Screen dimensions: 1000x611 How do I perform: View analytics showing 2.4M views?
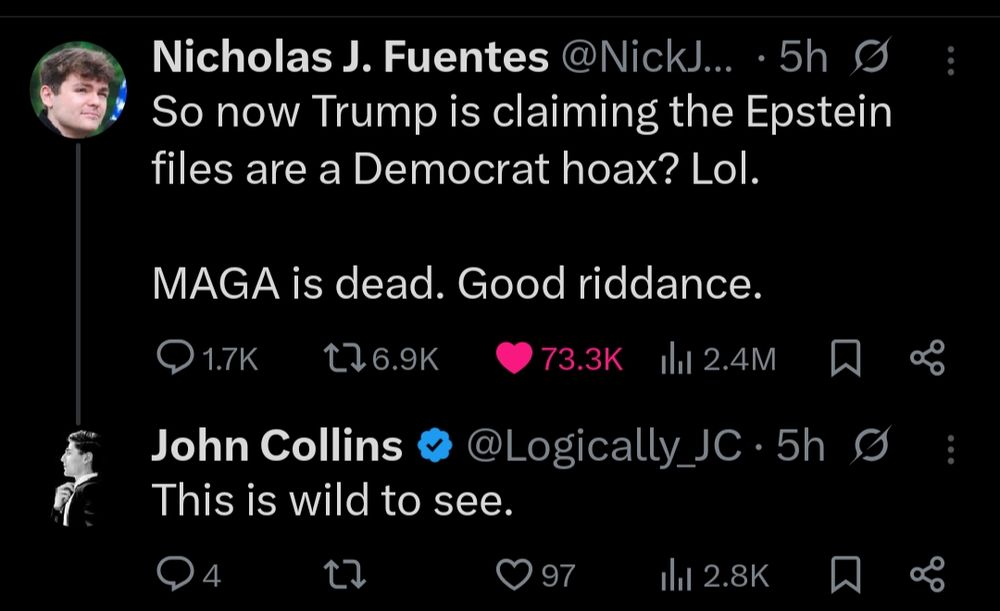coord(674,359)
